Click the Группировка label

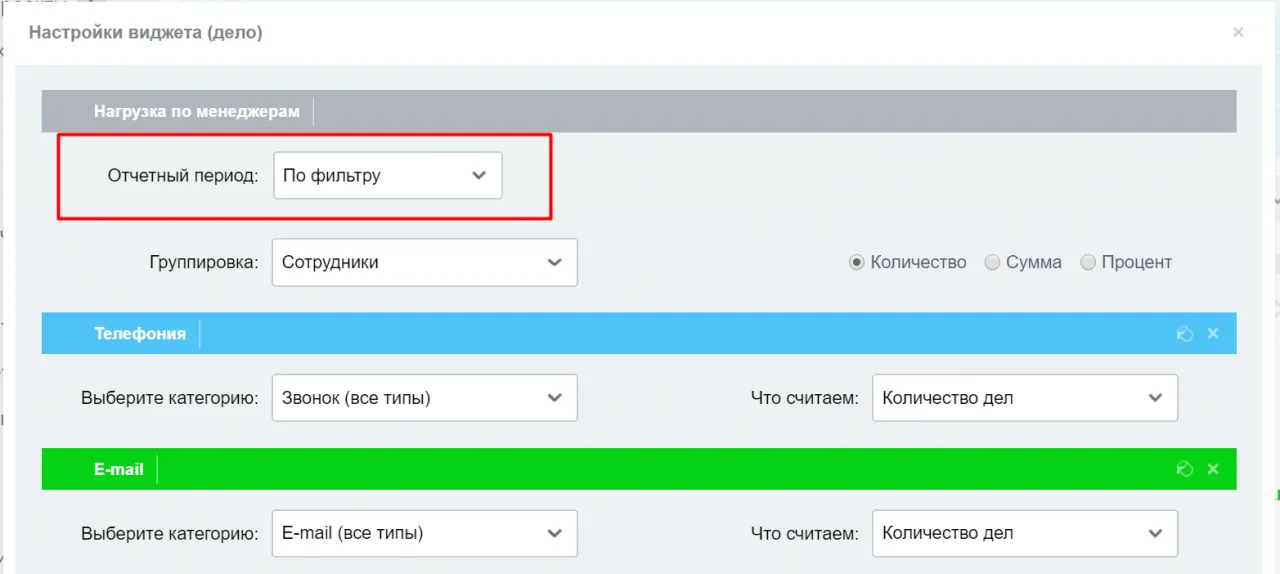tap(203, 263)
